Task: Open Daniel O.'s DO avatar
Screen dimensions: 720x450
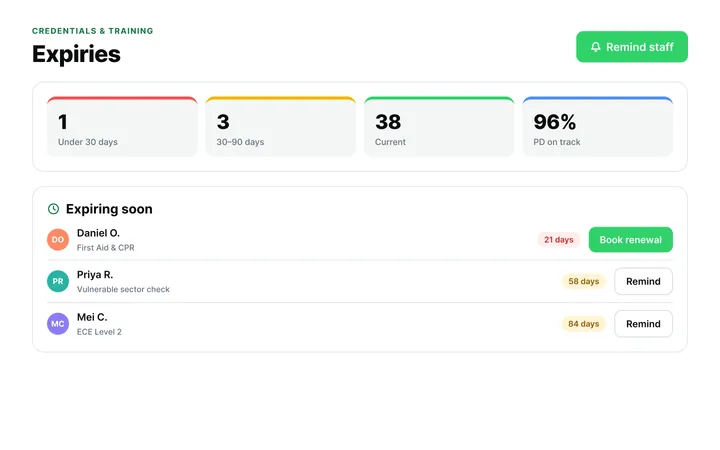Action: (58, 240)
